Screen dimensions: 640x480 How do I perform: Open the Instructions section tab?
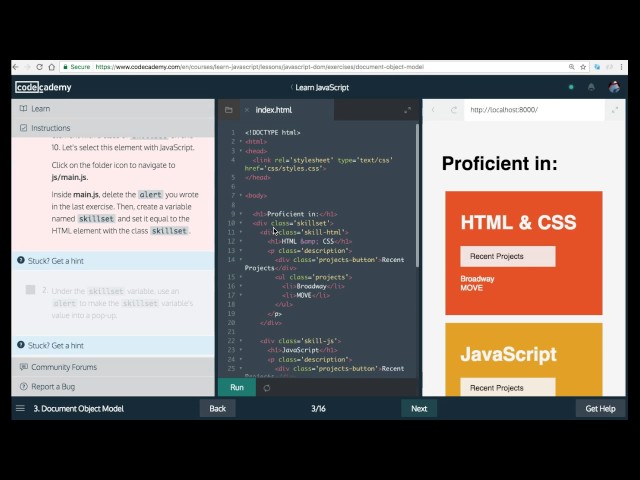[x=113, y=128]
